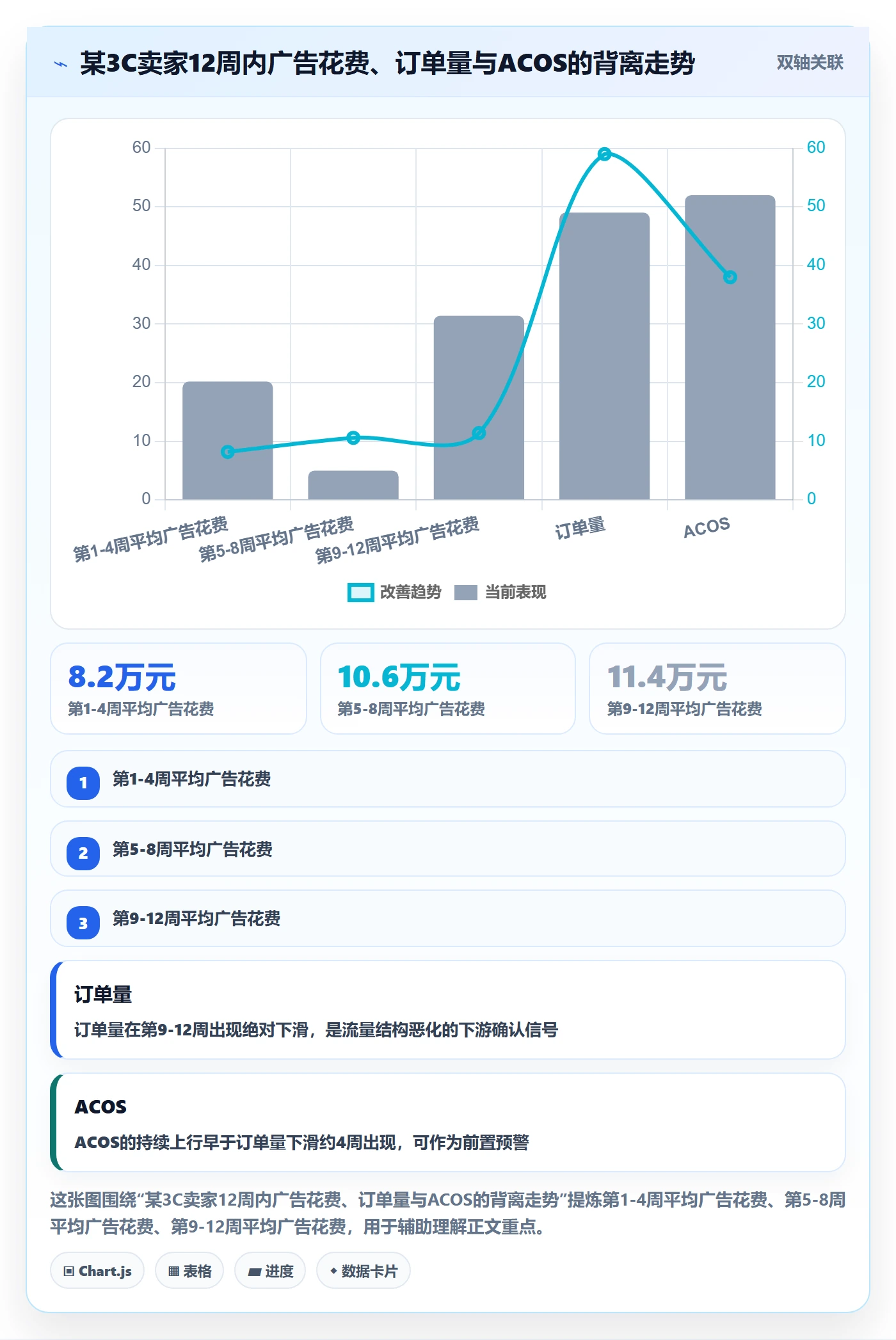
Task: Click the 订单量 x-axis label
Action: [x=580, y=529]
